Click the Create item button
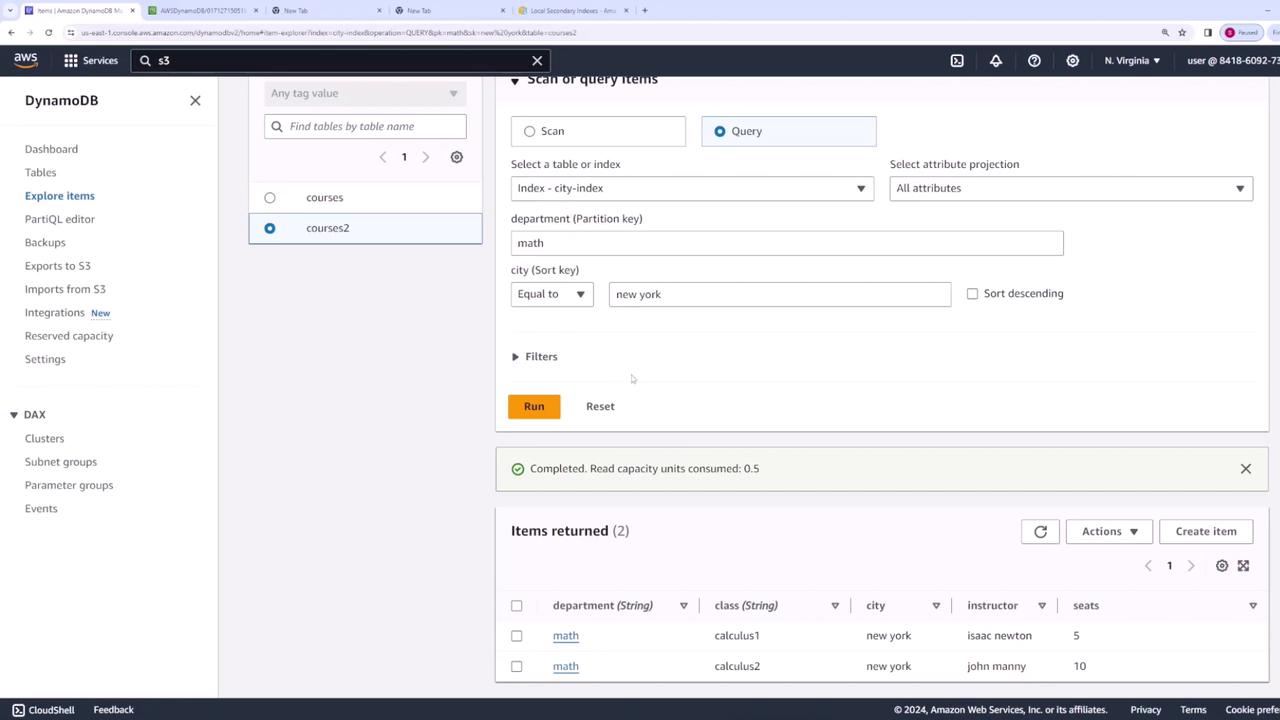Viewport: 1280px width, 720px height. click(x=1206, y=531)
